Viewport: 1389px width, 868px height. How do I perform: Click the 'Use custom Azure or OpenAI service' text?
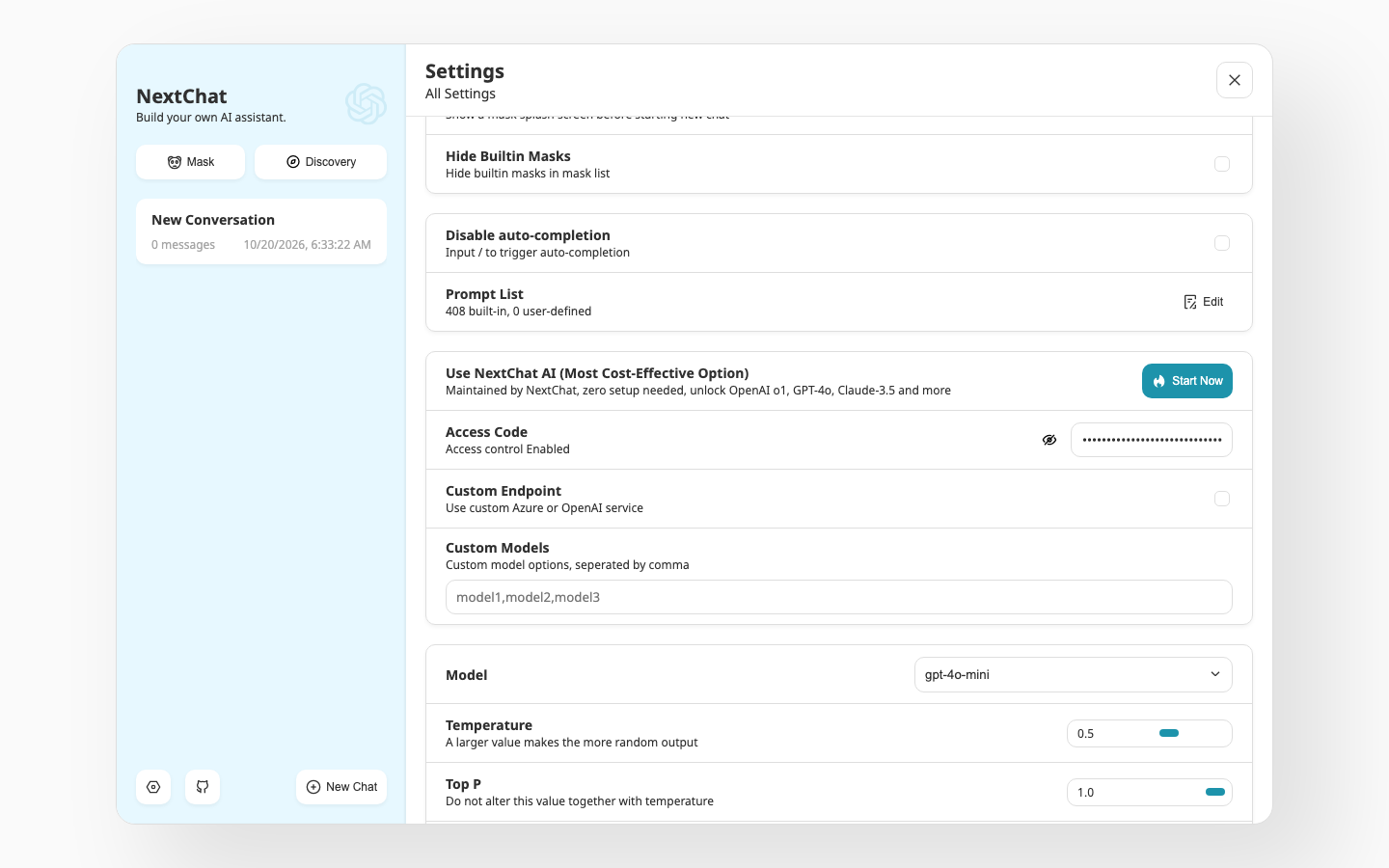click(544, 508)
